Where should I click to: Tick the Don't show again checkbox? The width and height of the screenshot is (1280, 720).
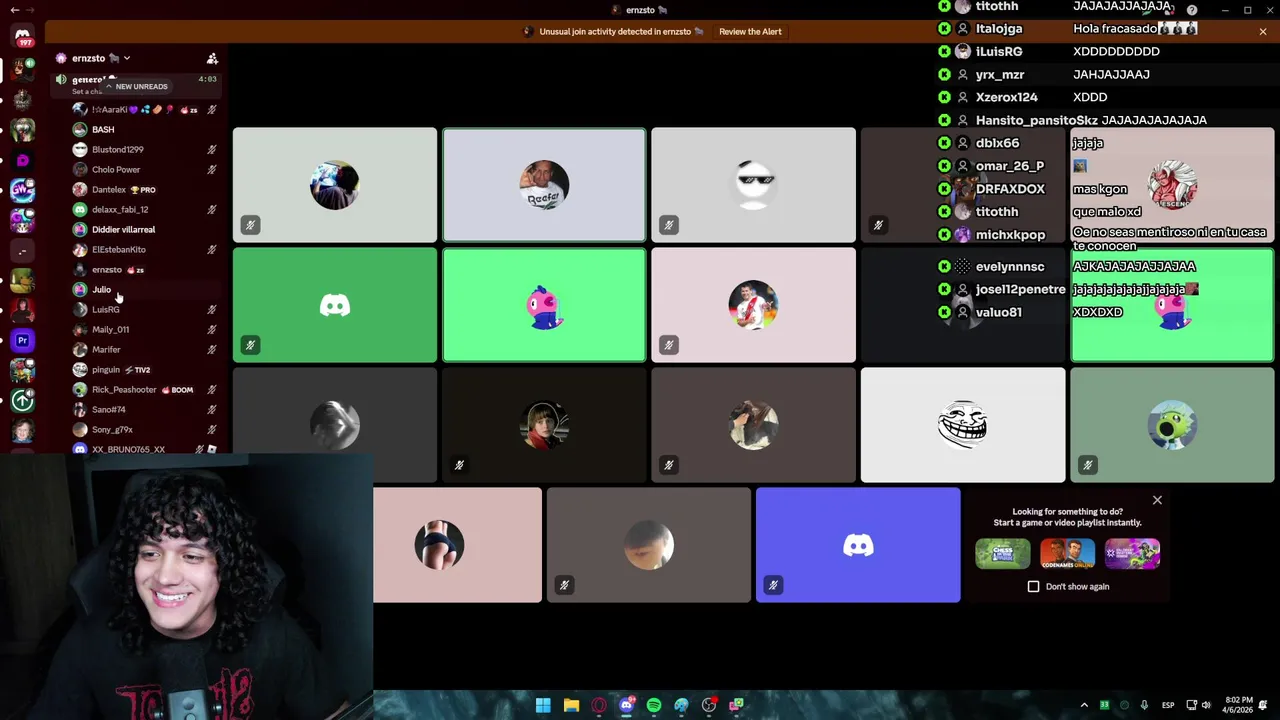1033,587
